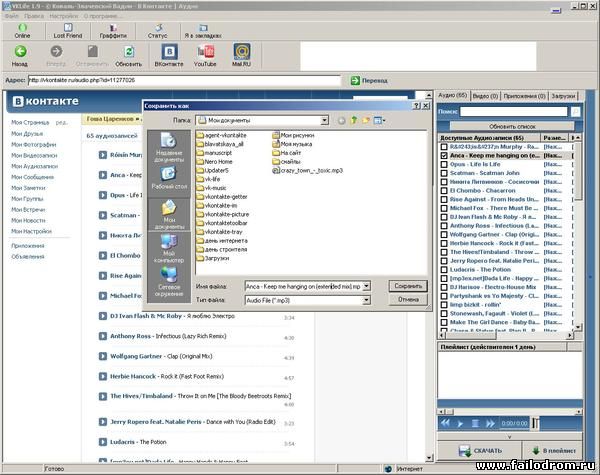Select the vk-music folder
600x475 pixels.
[x=211, y=188]
